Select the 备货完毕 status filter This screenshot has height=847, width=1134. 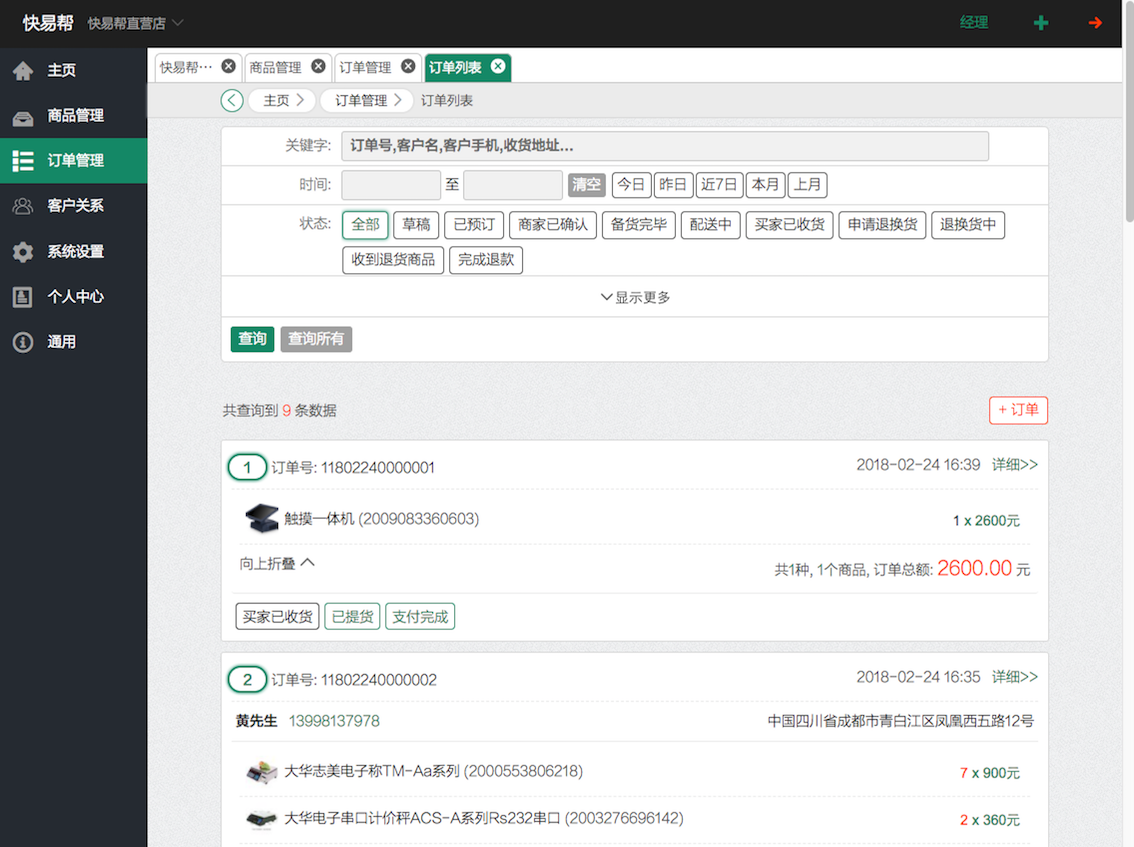[x=639, y=225]
